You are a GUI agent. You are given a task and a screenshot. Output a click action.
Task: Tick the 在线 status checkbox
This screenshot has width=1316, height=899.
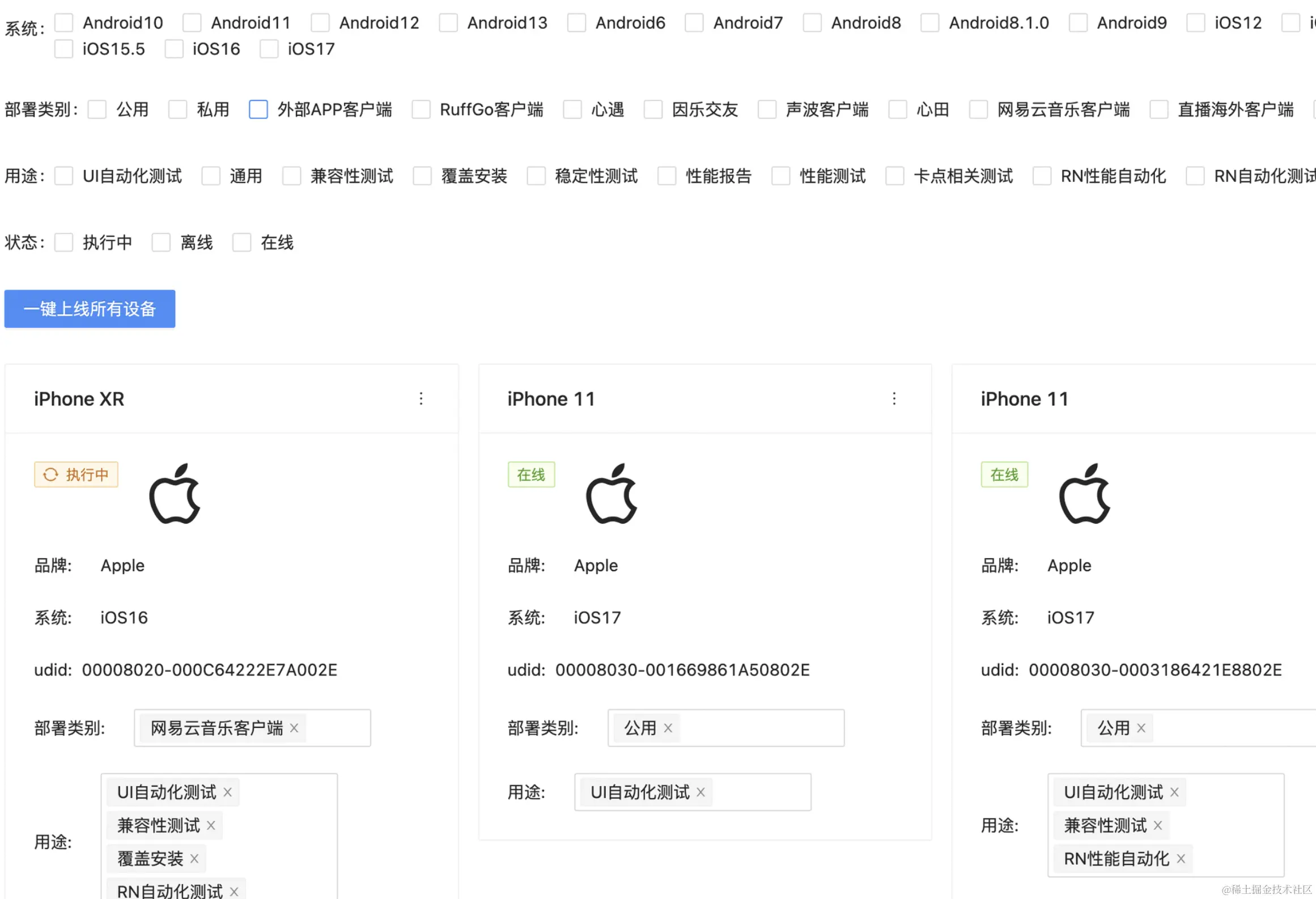point(242,243)
